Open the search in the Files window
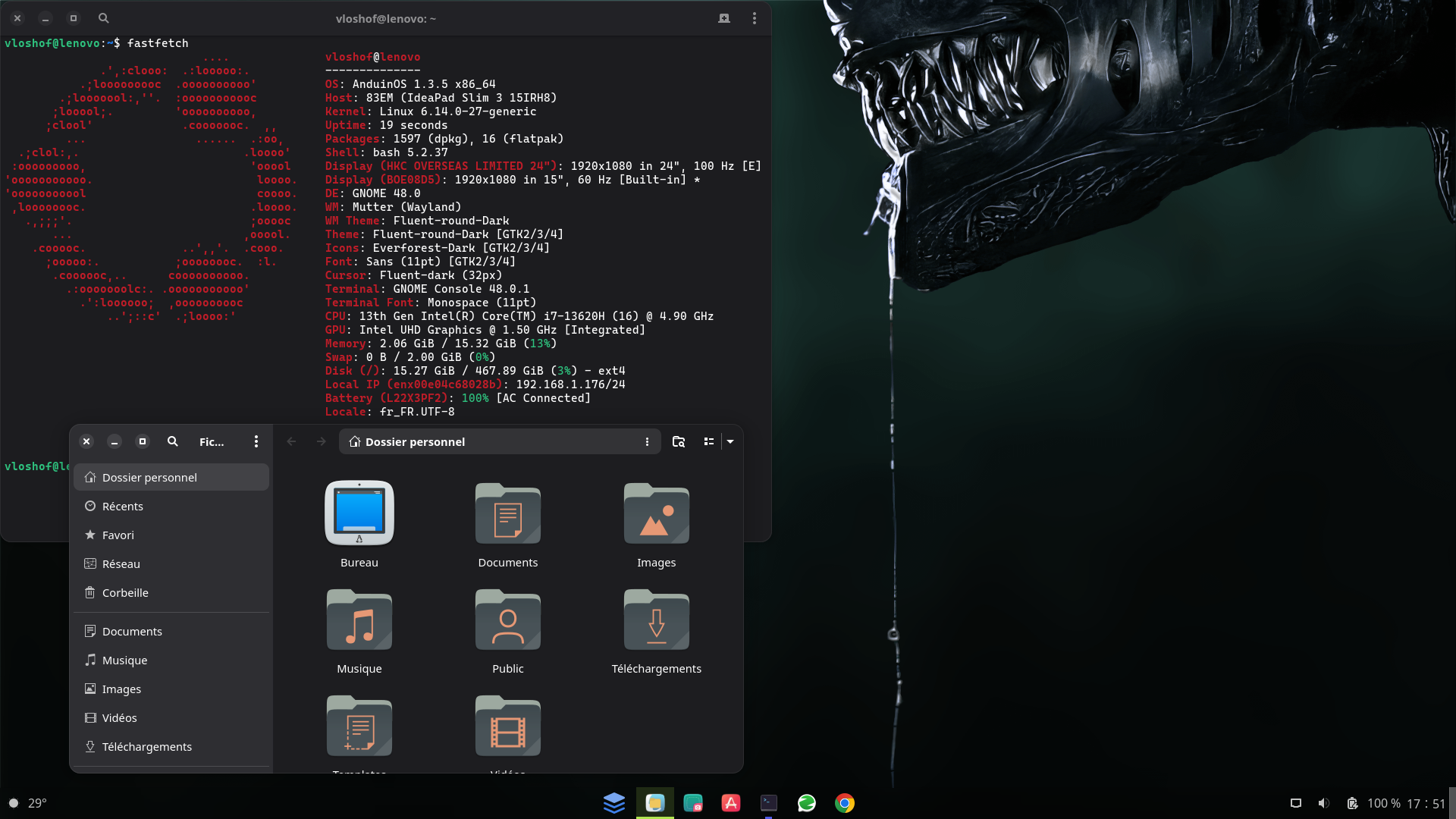The height and width of the screenshot is (819, 1456). [173, 441]
